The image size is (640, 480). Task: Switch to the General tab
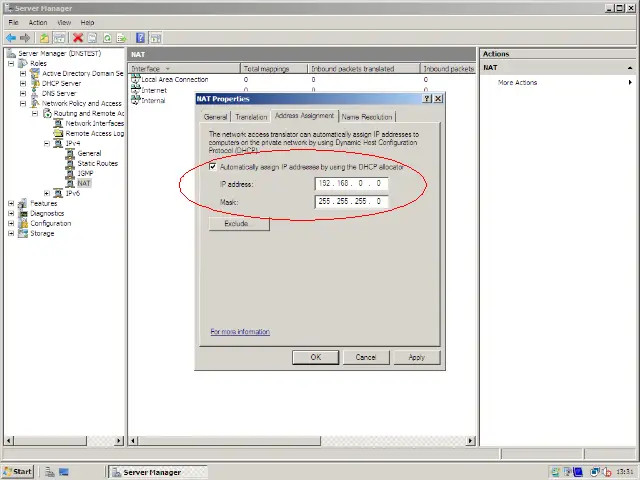[x=215, y=117]
